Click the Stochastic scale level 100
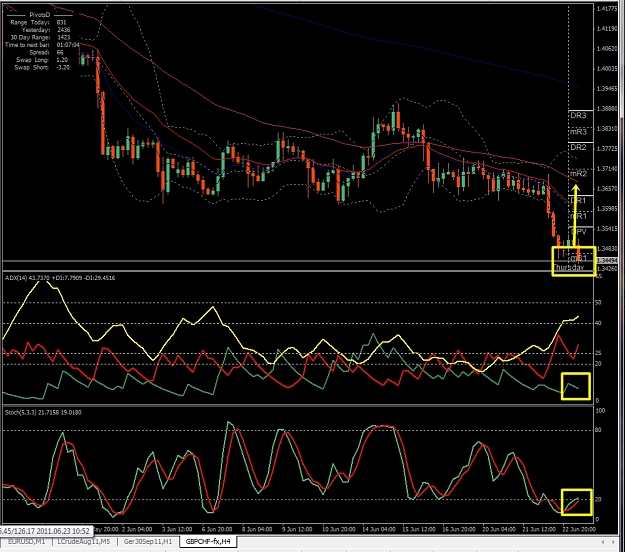625x552 pixels. 600,411
